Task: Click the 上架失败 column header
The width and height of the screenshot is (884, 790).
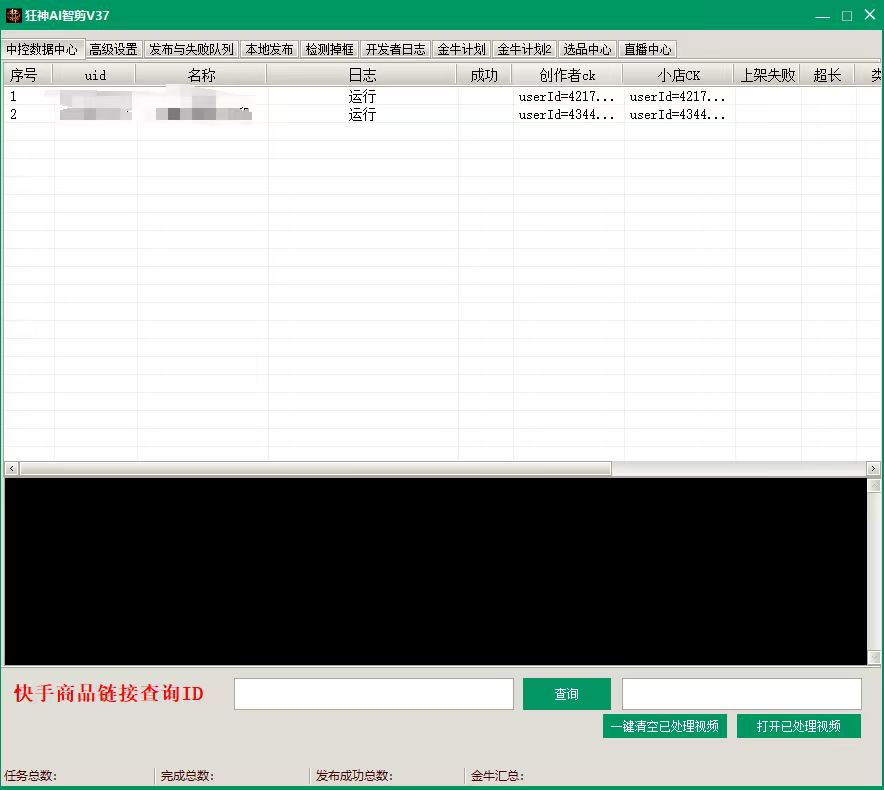Action: point(767,75)
